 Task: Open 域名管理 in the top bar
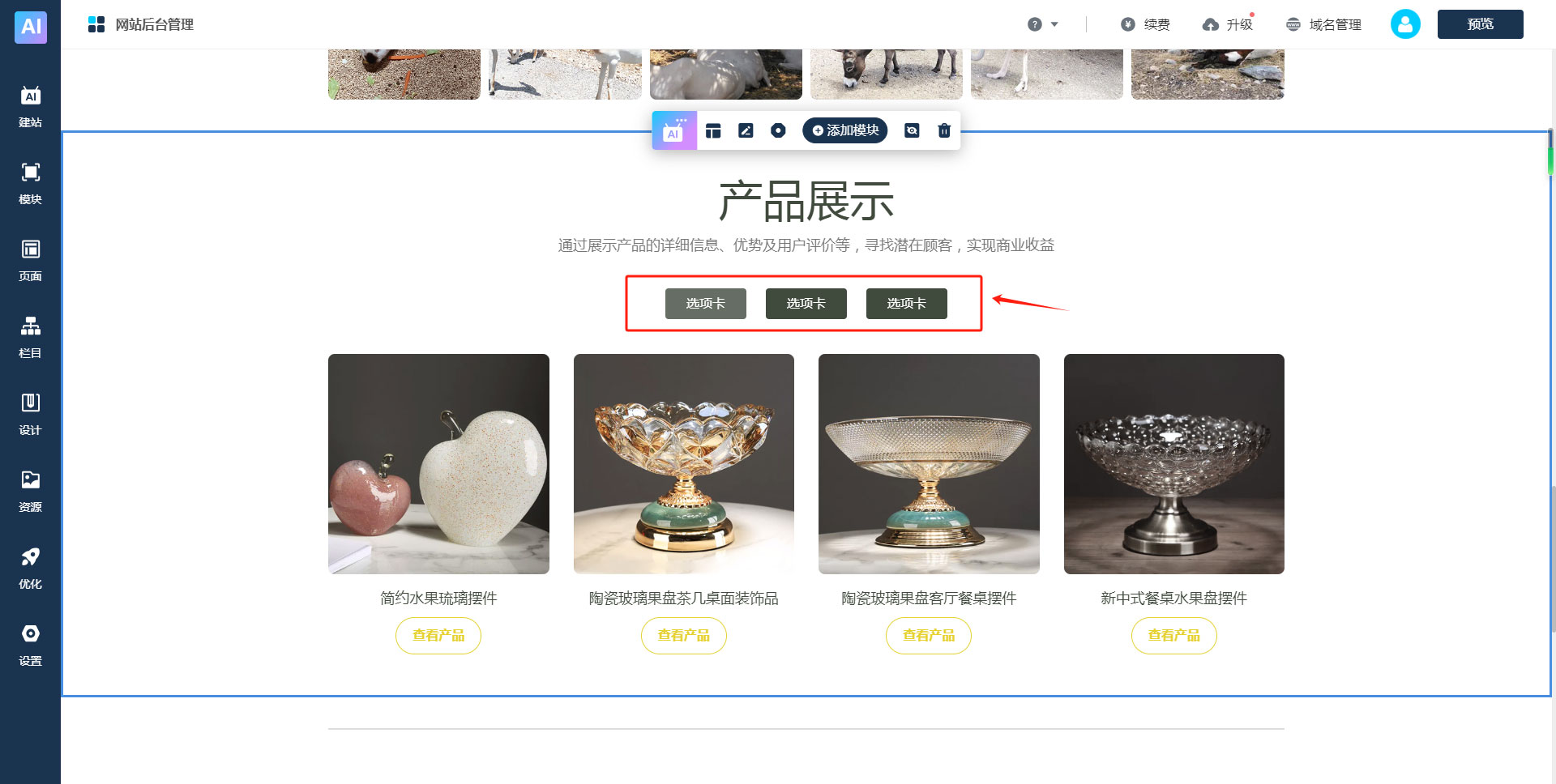coord(1323,24)
